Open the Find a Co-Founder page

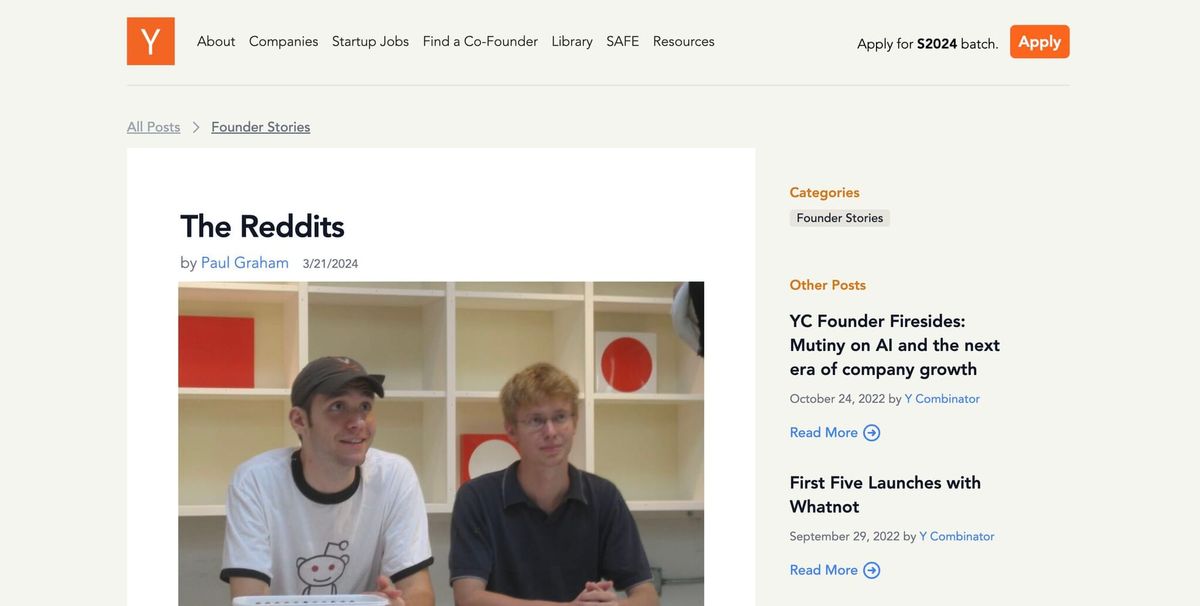pyautogui.click(x=480, y=41)
